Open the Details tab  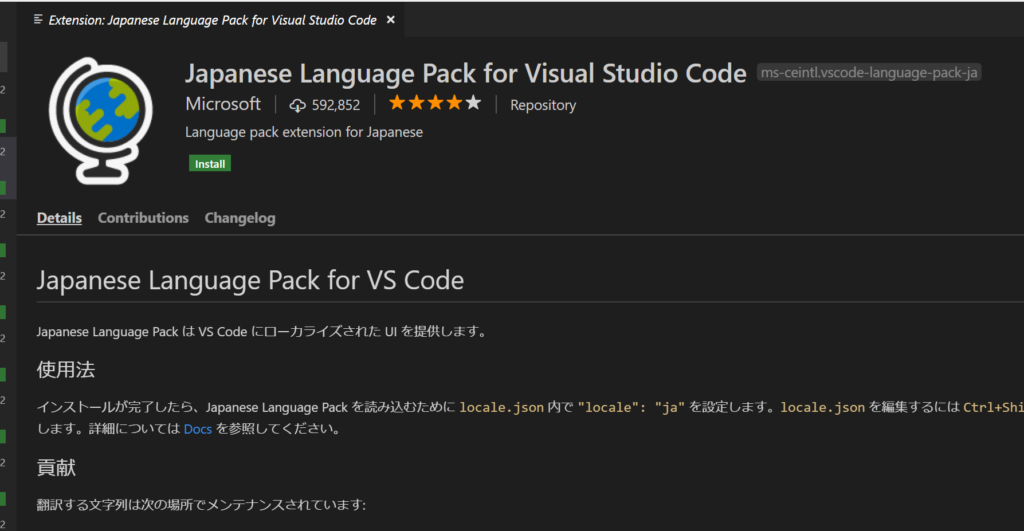pos(59,217)
